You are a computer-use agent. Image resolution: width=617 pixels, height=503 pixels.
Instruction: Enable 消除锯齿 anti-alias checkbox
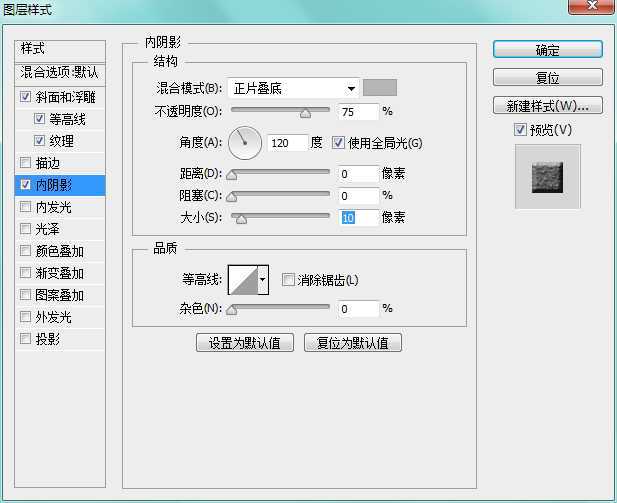coord(288,280)
